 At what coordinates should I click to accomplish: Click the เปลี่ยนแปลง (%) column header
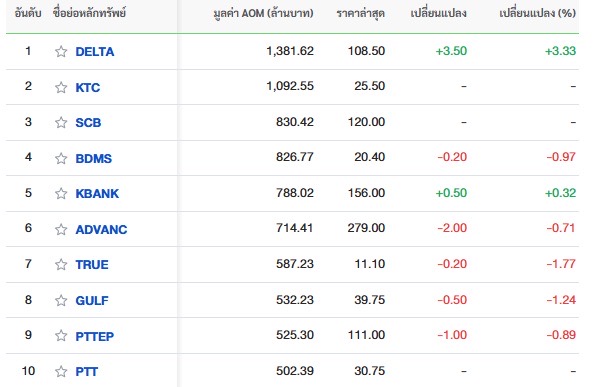pos(538,13)
